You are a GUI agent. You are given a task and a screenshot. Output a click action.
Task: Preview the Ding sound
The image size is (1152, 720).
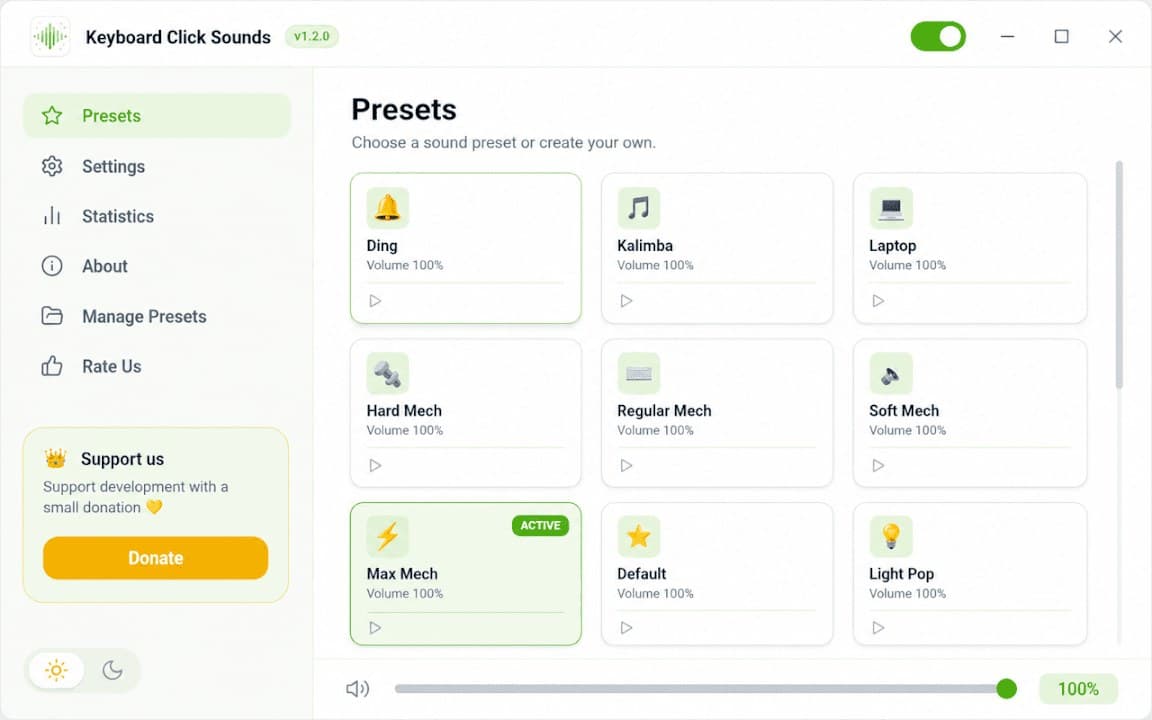pos(375,300)
